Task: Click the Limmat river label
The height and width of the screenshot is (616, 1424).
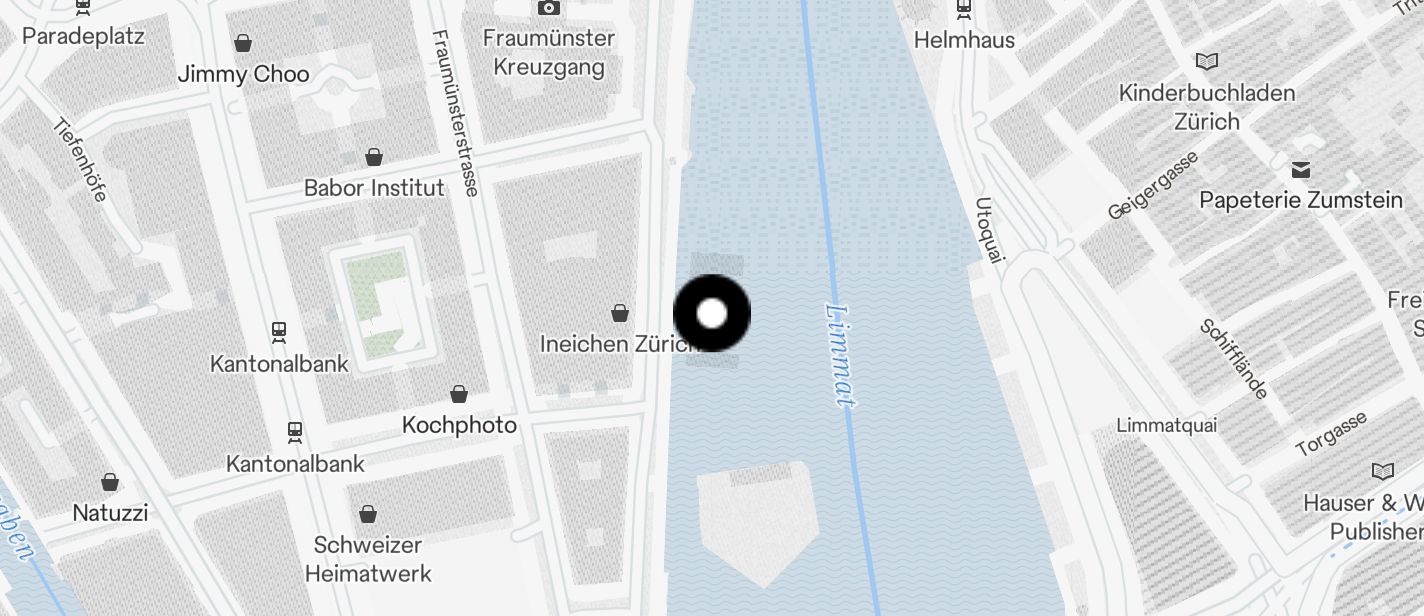Action: coord(841,353)
